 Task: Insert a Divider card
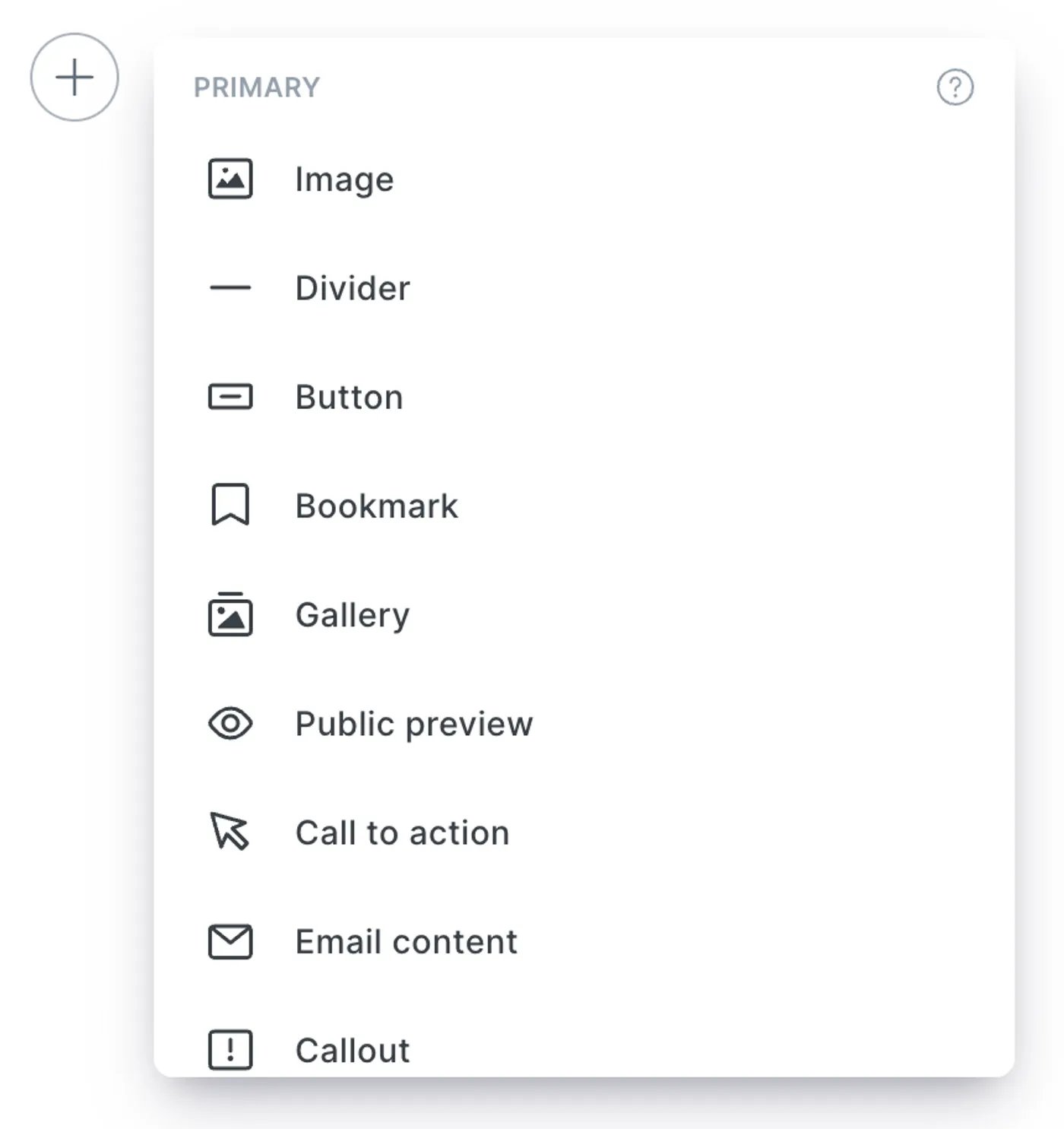pyautogui.click(x=584, y=288)
